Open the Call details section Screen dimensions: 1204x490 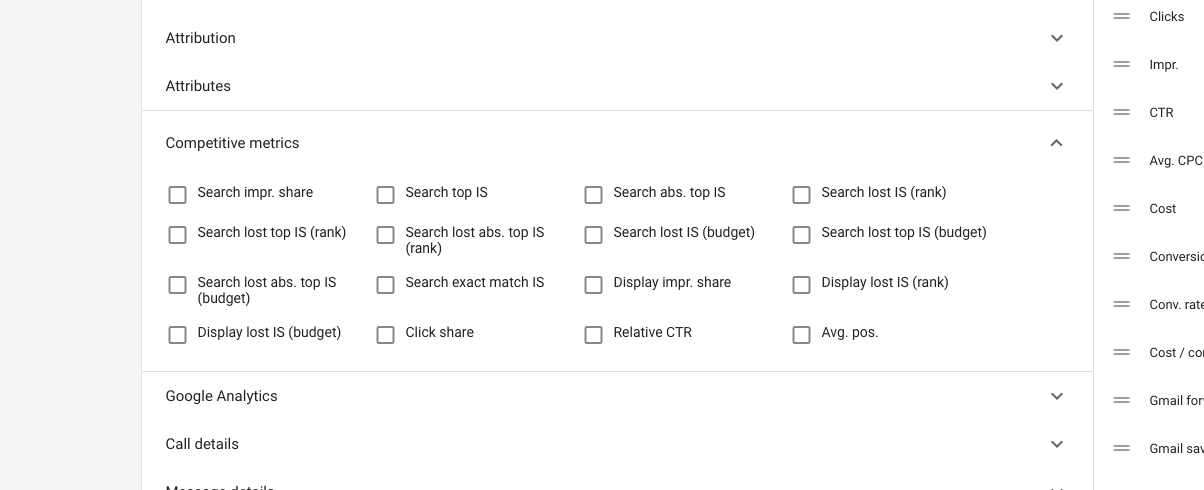(1057, 444)
